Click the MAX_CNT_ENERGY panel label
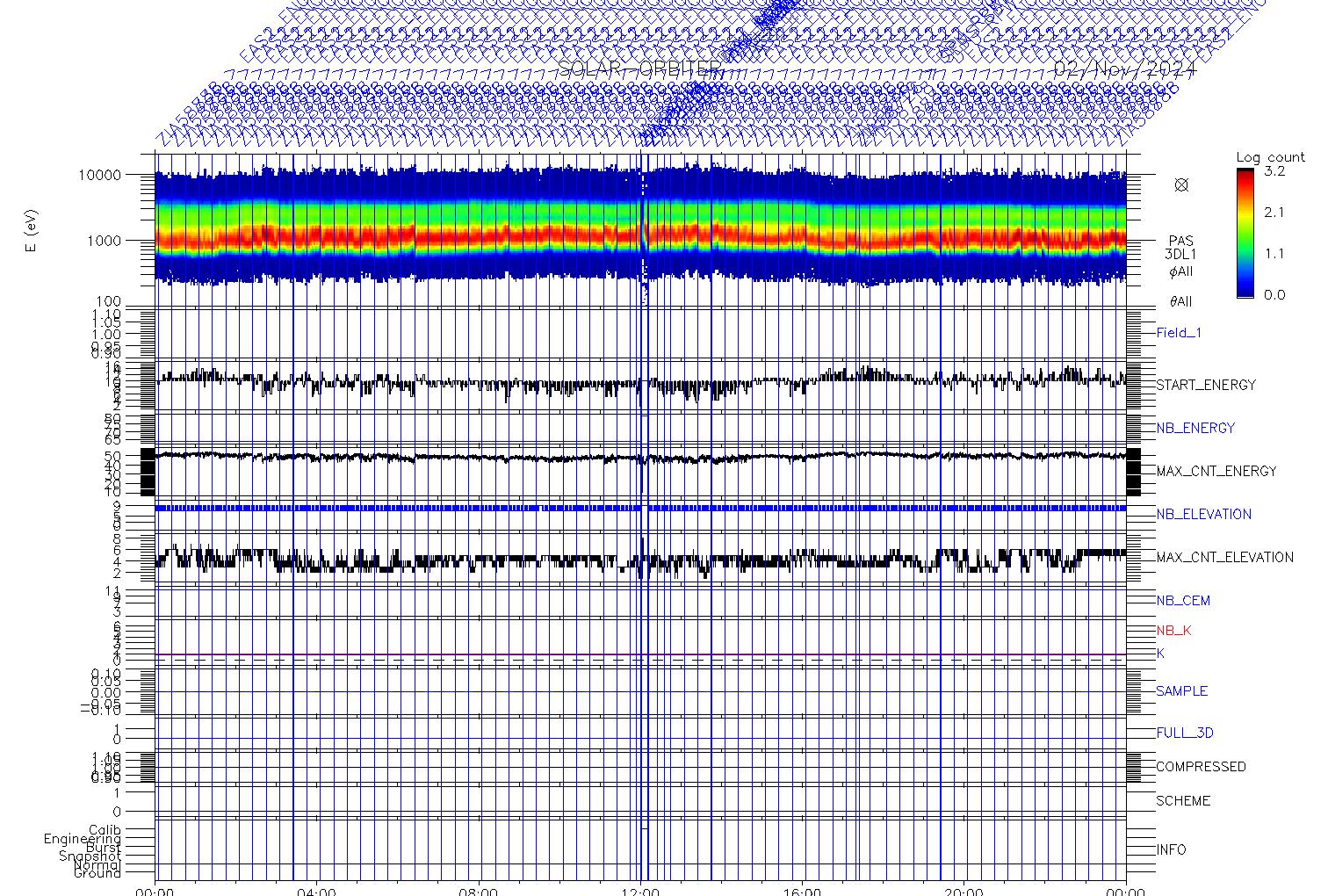1328x896 pixels. (x=1216, y=471)
